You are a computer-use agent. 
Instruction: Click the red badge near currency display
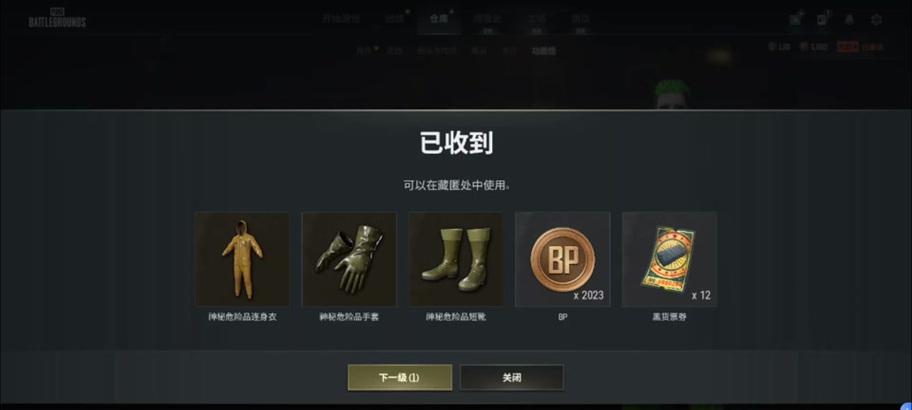point(847,47)
